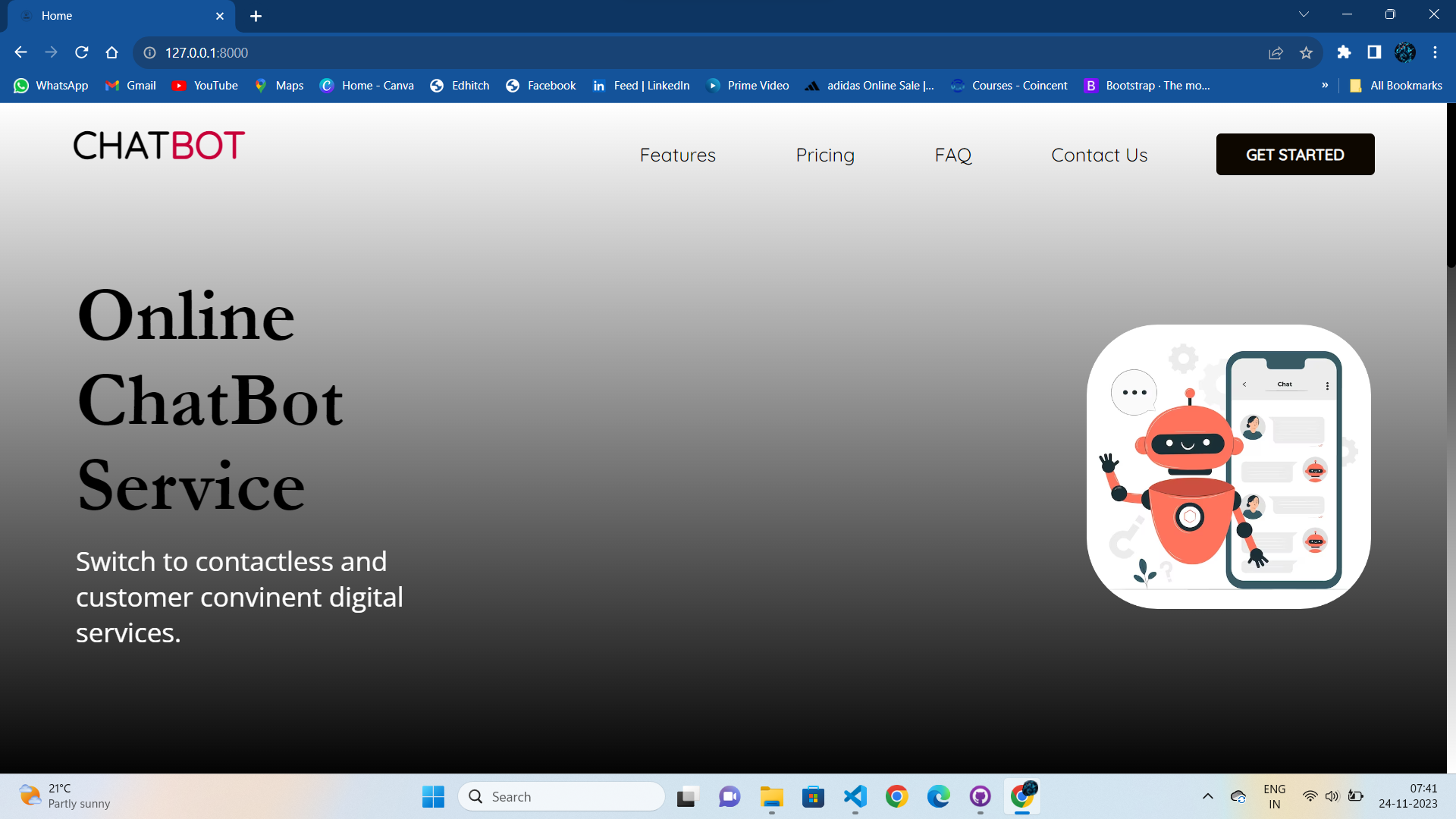Expand hidden bookmarks chevron
The height and width of the screenshot is (819, 1456).
click(1325, 86)
